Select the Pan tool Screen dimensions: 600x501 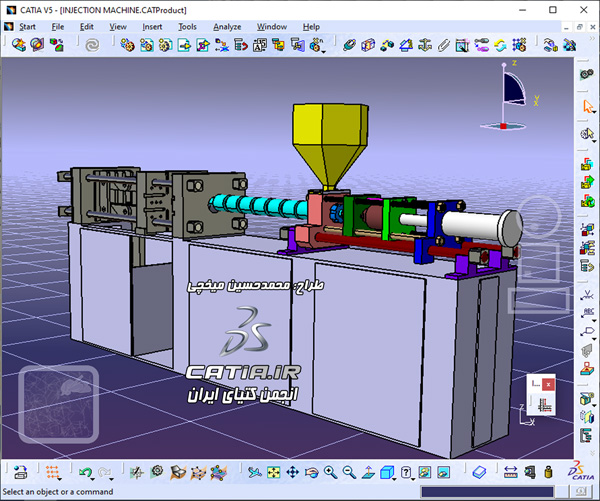pos(292,472)
